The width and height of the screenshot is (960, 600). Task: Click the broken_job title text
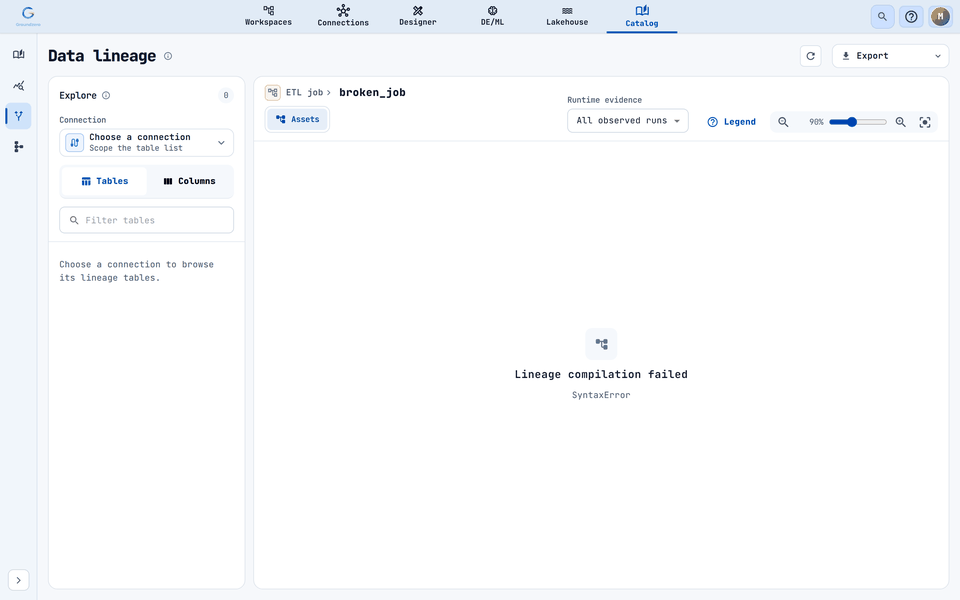[372, 92]
